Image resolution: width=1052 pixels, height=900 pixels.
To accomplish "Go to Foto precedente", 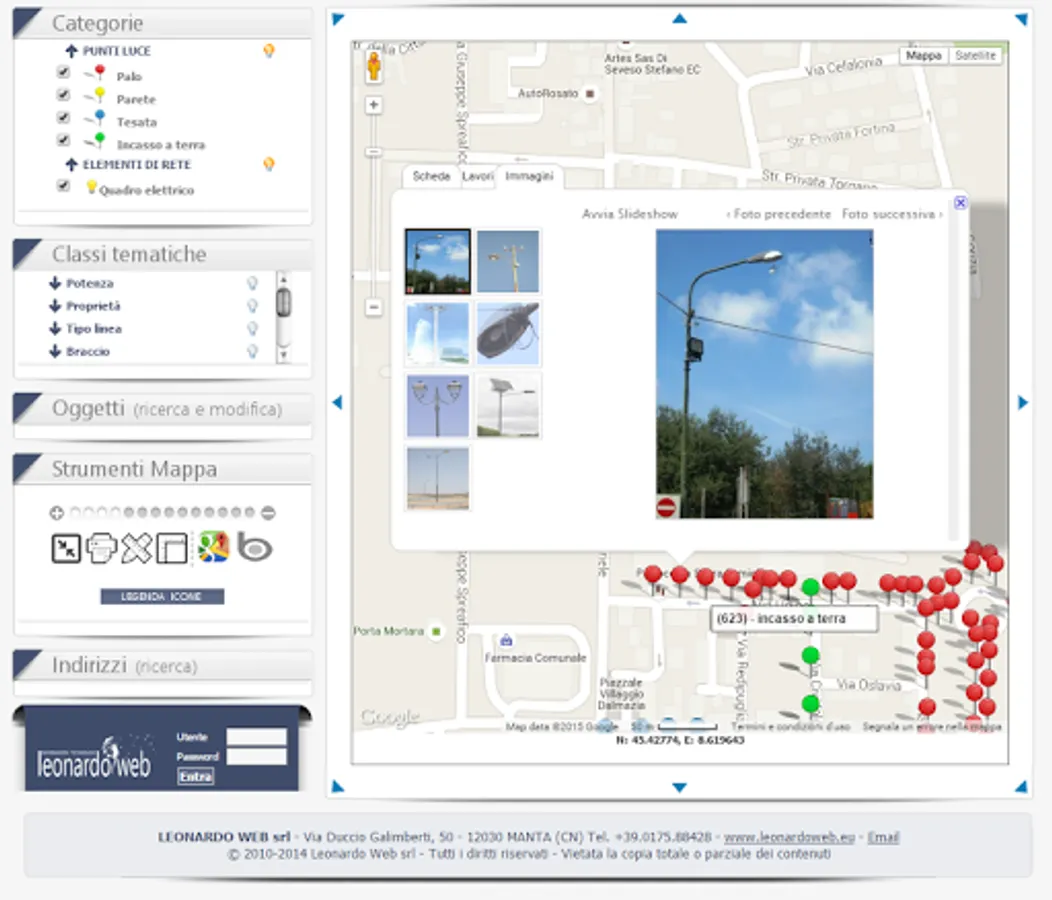I will pos(778,214).
